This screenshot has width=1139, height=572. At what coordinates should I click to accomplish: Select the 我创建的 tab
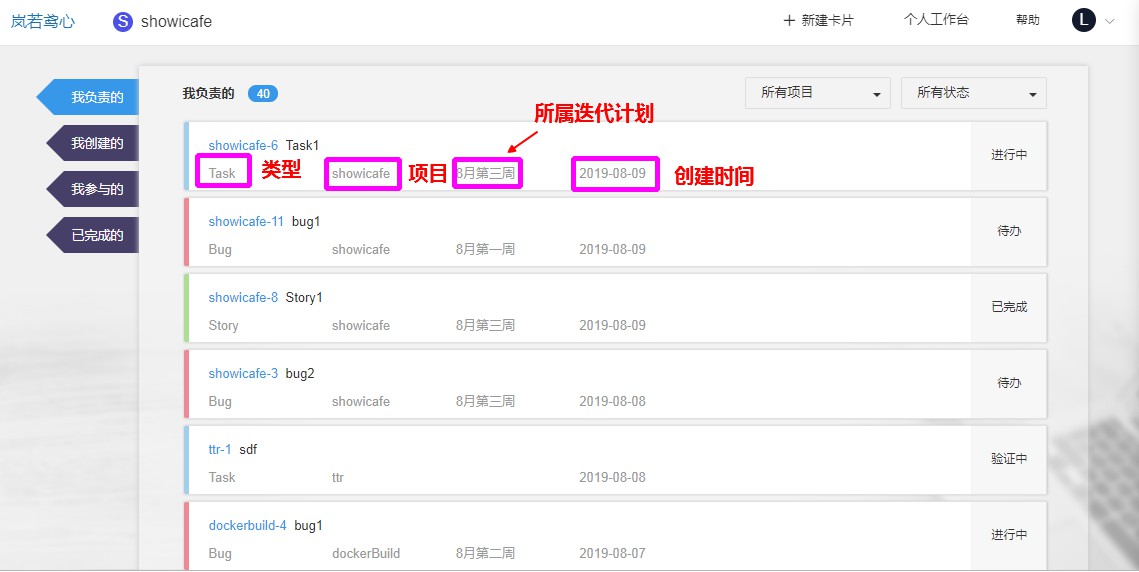(x=92, y=143)
